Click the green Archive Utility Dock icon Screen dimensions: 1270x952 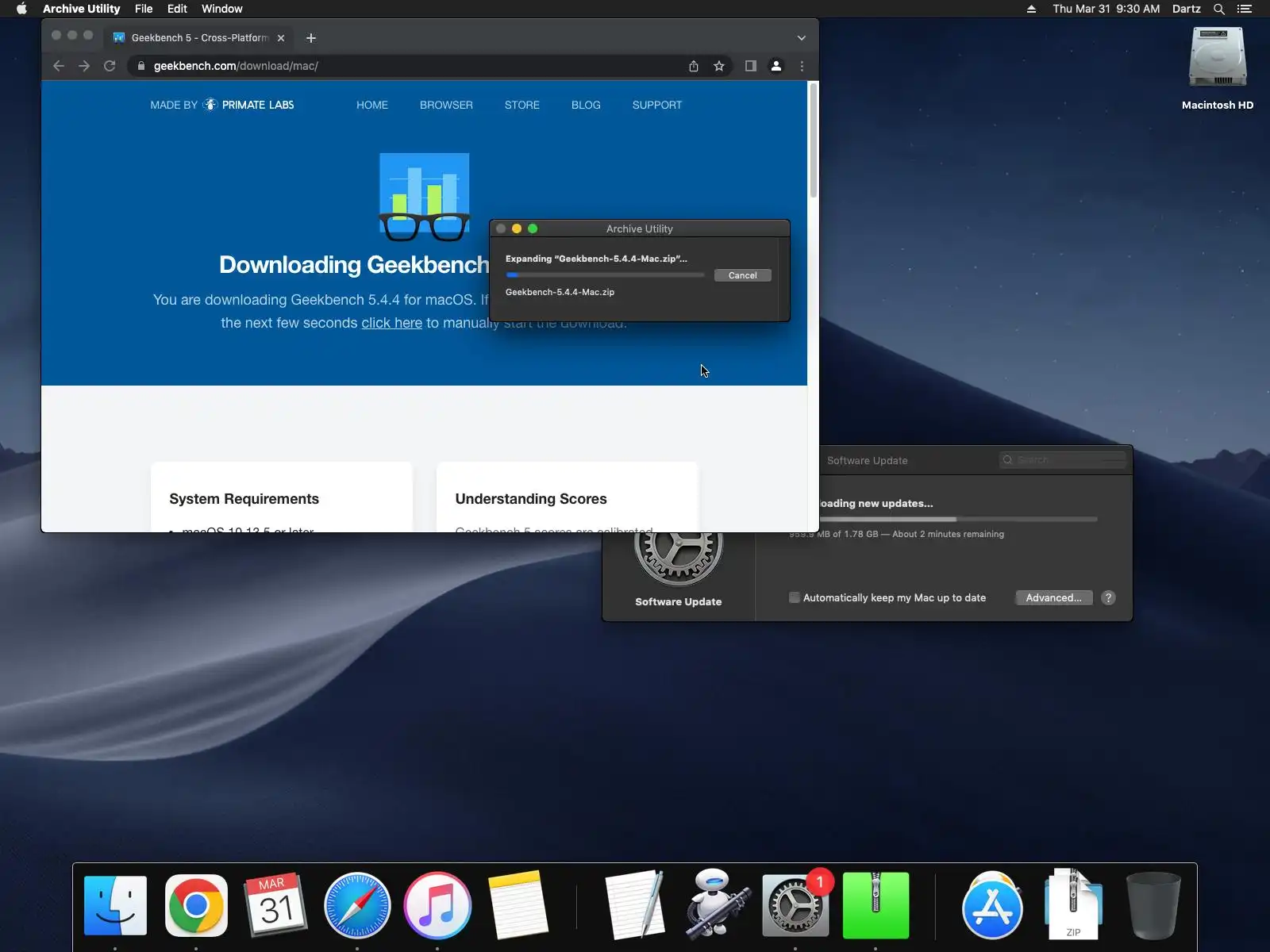pos(876,905)
